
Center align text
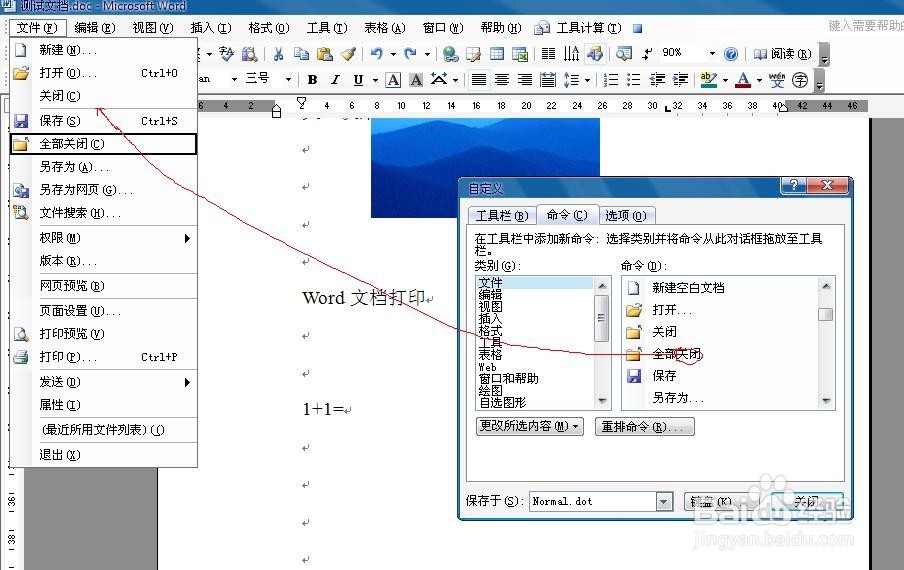tap(502, 80)
